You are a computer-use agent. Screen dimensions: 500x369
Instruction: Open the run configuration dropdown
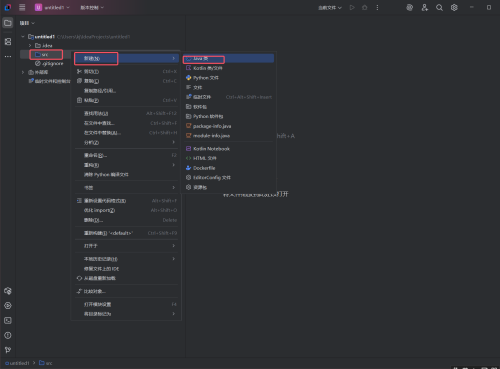(330, 7)
